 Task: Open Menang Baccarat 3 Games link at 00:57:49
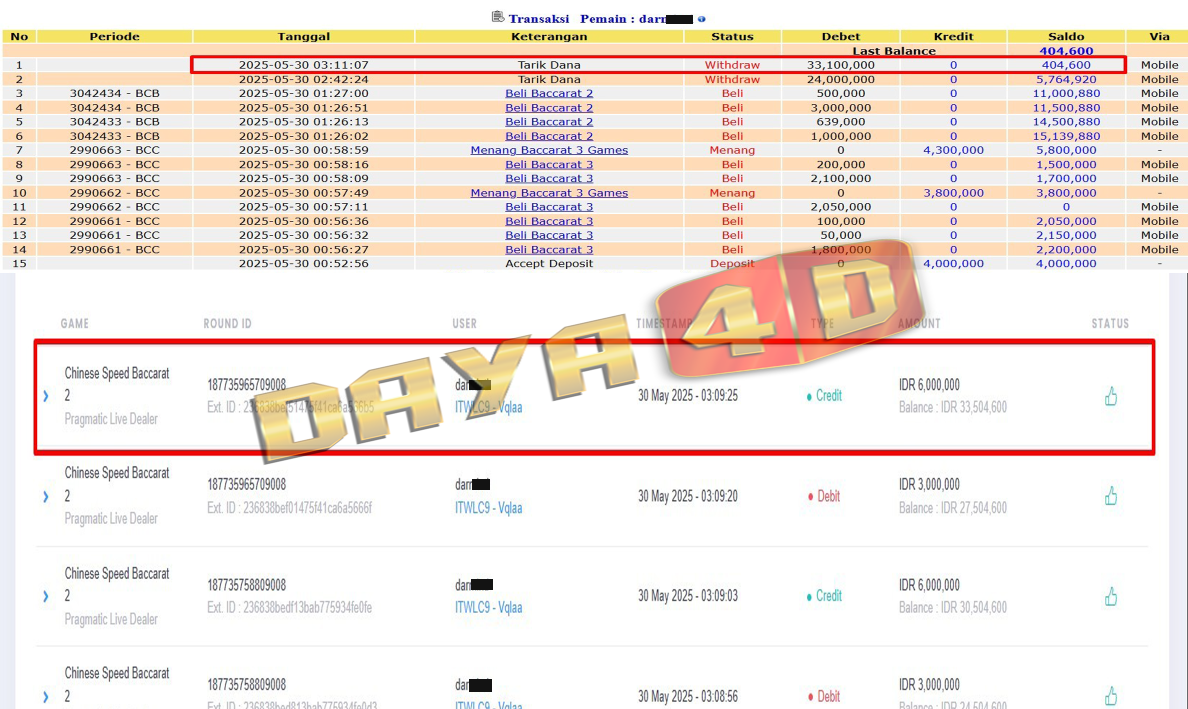[x=549, y=192]
